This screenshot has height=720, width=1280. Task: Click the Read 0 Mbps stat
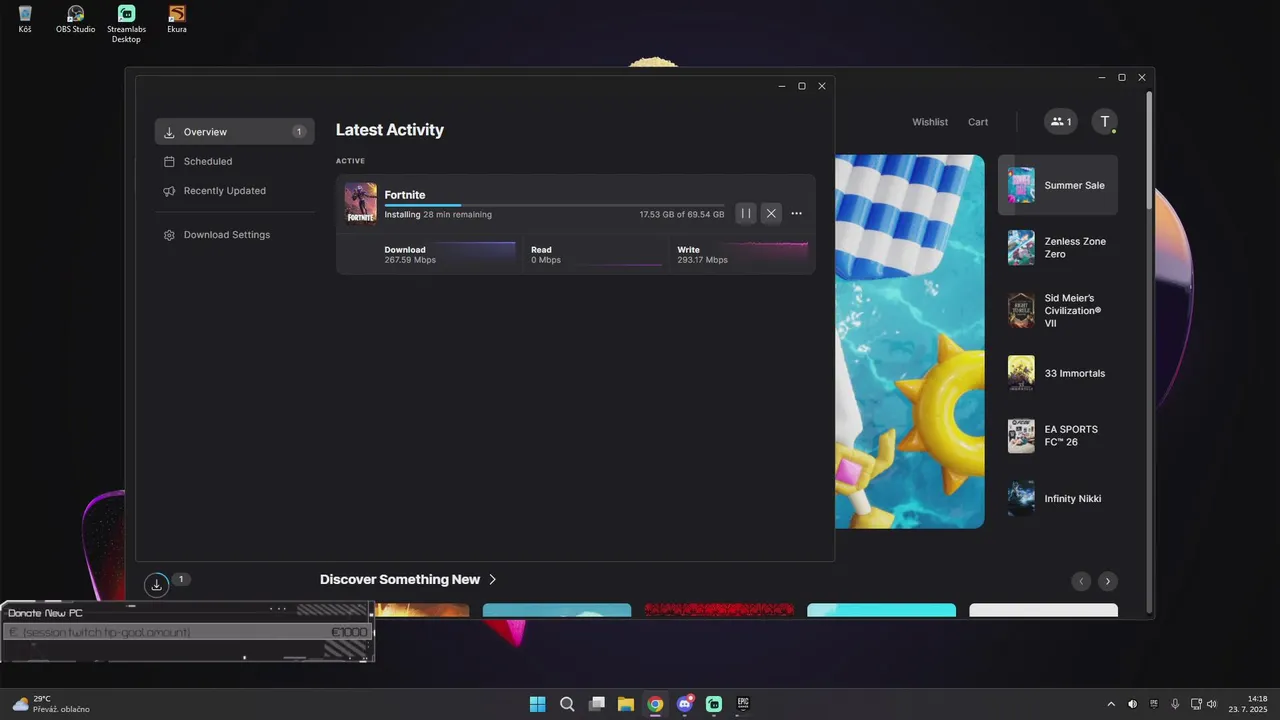(x=545, y=255)
